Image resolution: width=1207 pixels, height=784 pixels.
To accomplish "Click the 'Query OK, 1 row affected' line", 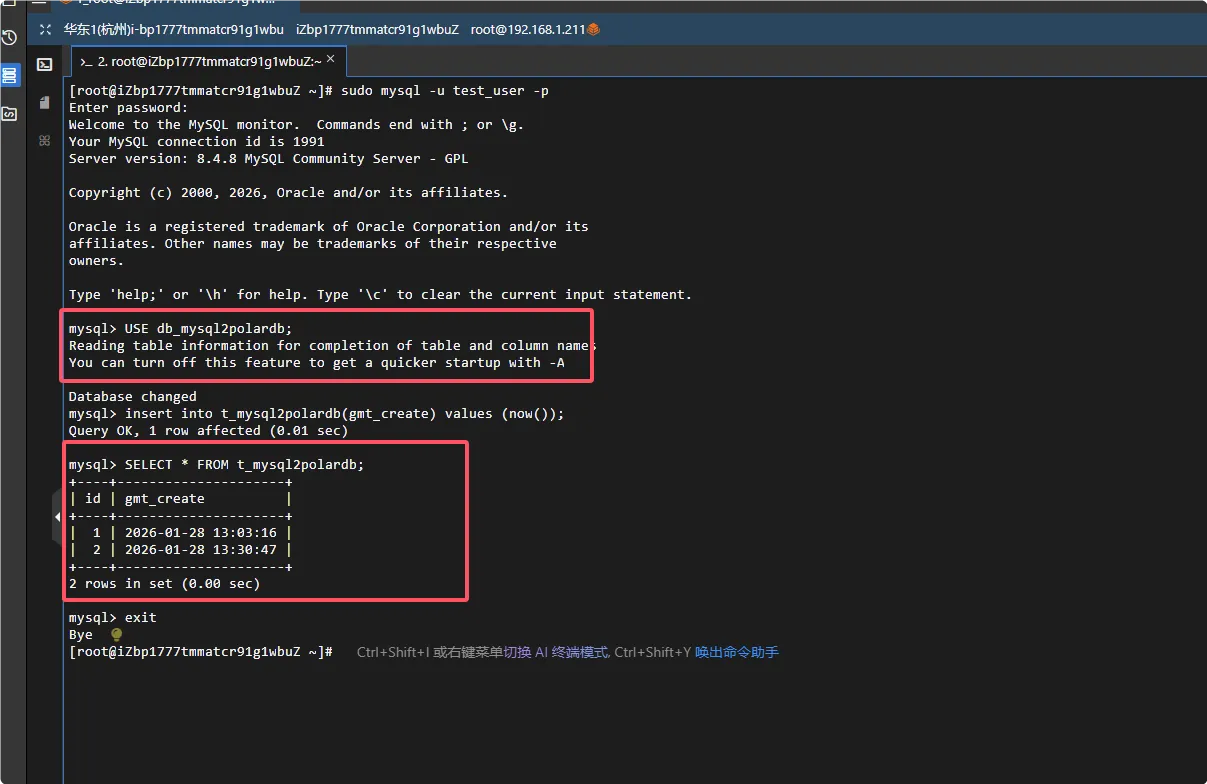I will point(209,431).
